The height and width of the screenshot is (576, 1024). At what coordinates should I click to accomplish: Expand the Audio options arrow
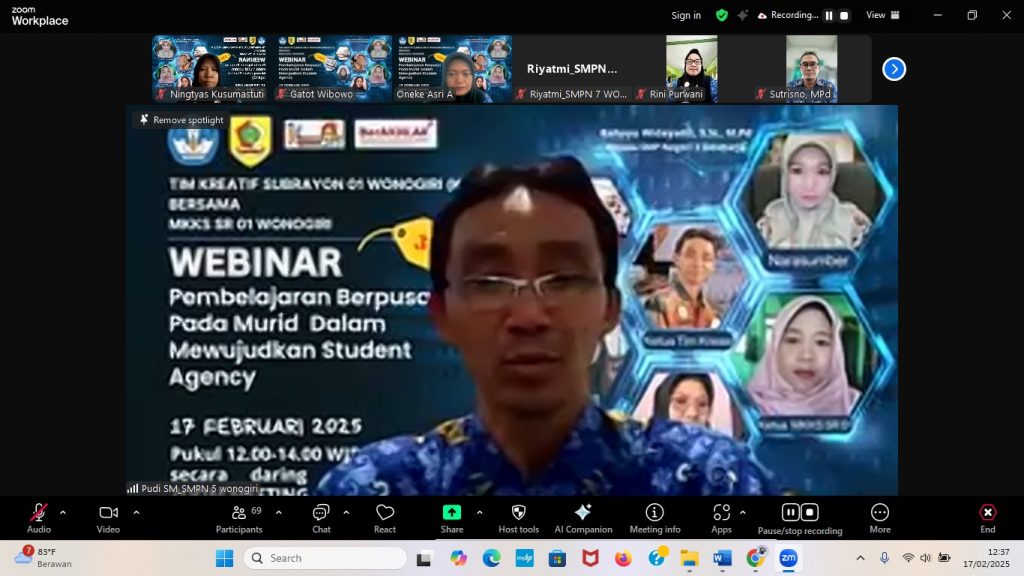coord(63,512)
